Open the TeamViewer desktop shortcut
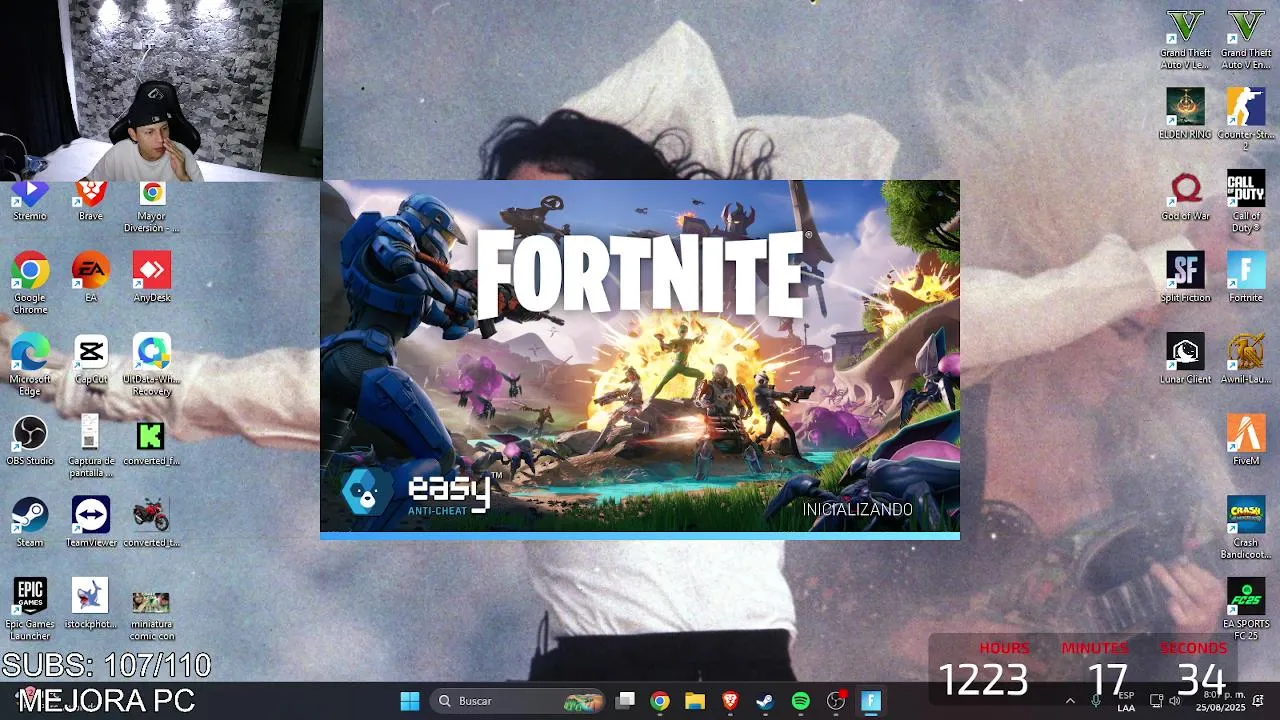The width and height of the screenshot is (1280, 720). (91, 522)
